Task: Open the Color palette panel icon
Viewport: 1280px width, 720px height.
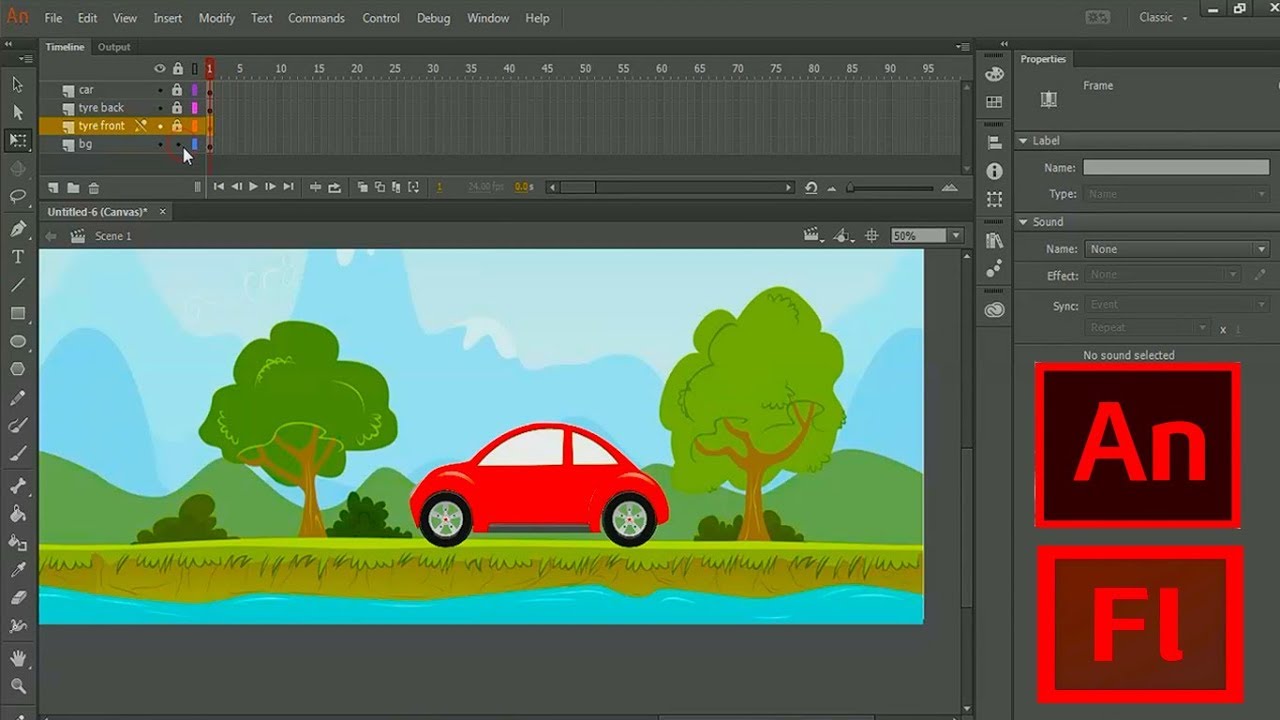Action: pos(994,74)
